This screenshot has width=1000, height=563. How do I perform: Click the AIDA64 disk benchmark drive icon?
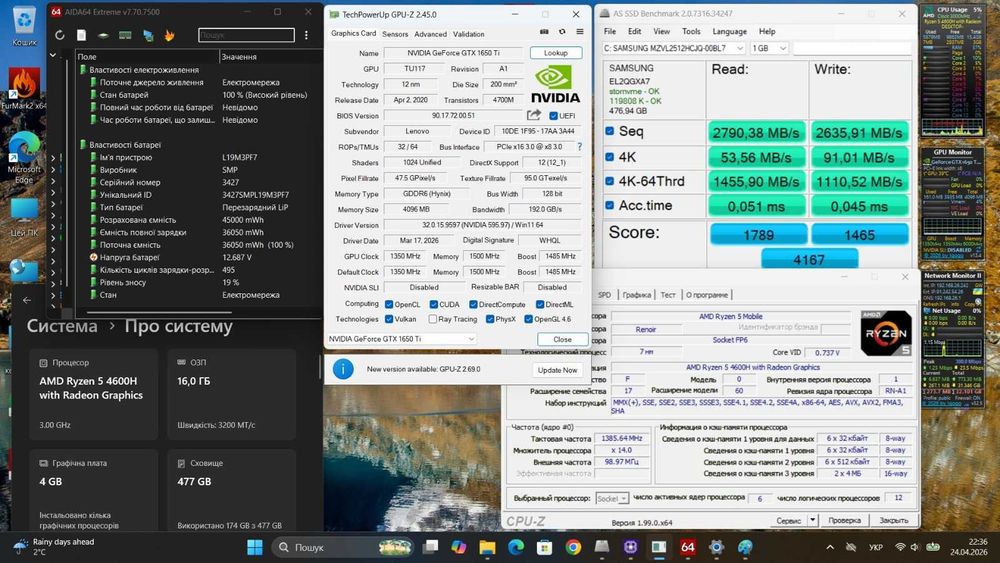coord(103,35)
